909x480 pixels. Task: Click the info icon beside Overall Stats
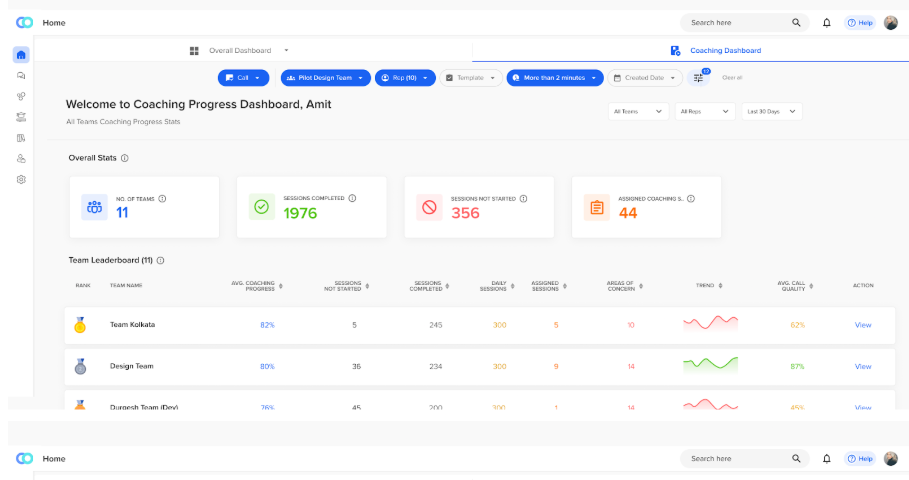pyautogui.click(x=125, y=158)
